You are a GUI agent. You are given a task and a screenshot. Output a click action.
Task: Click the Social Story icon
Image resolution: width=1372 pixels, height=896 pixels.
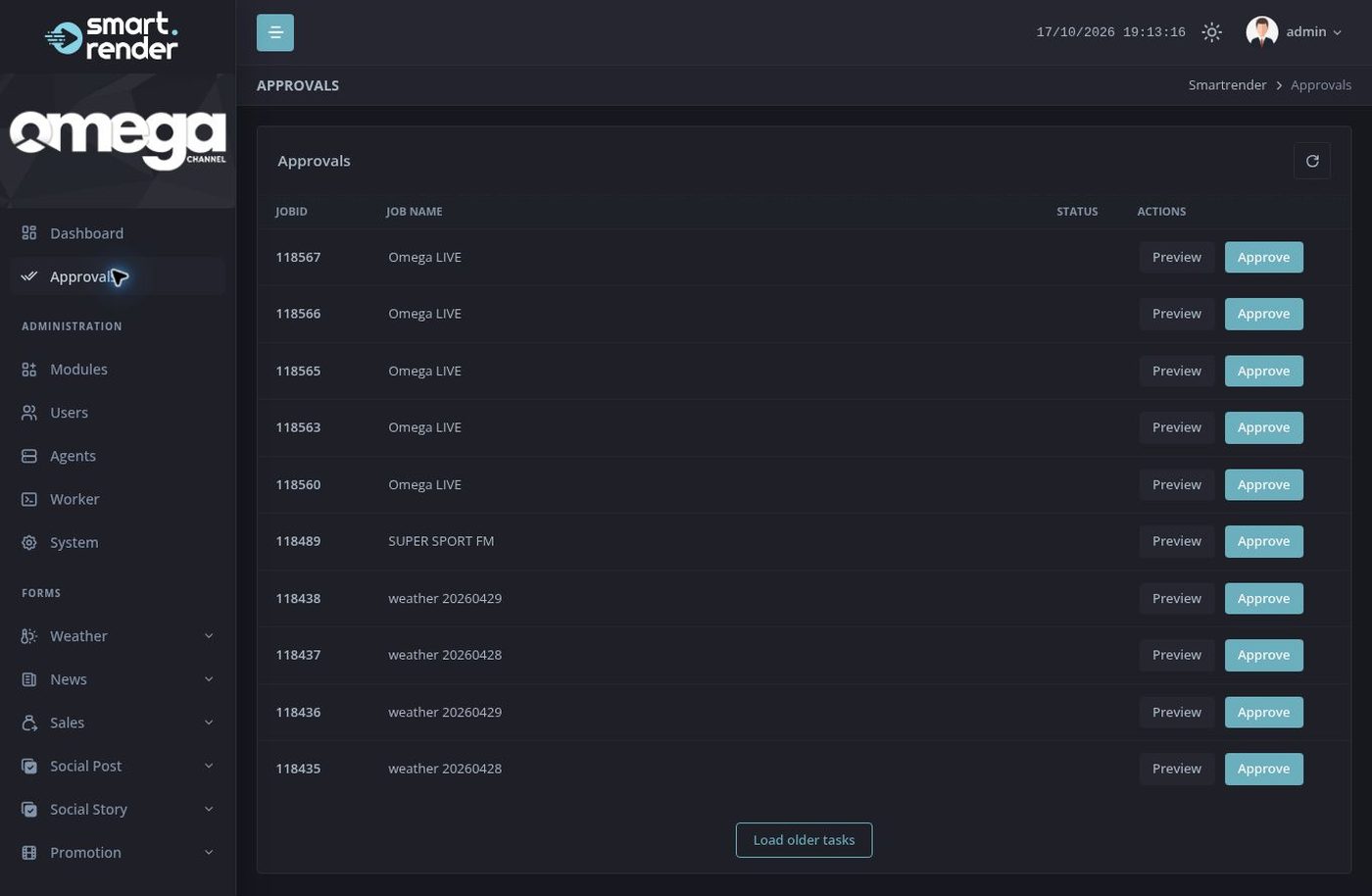[29, 809]
